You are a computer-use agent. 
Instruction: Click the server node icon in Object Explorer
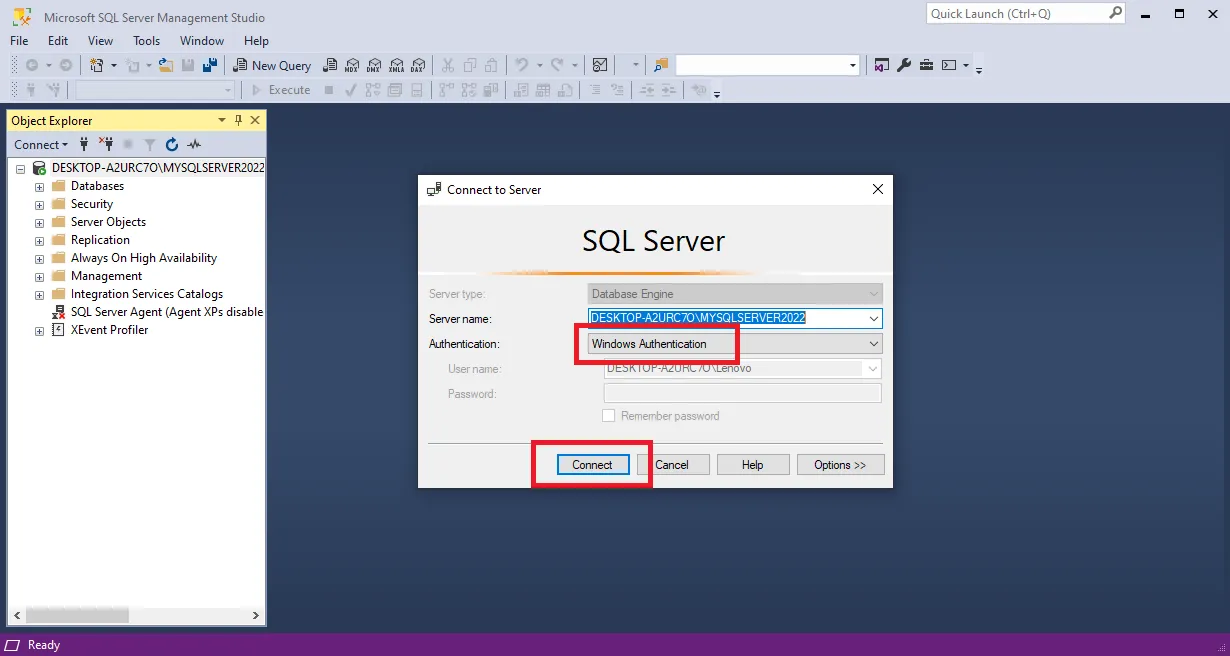(x=40, y=168)
